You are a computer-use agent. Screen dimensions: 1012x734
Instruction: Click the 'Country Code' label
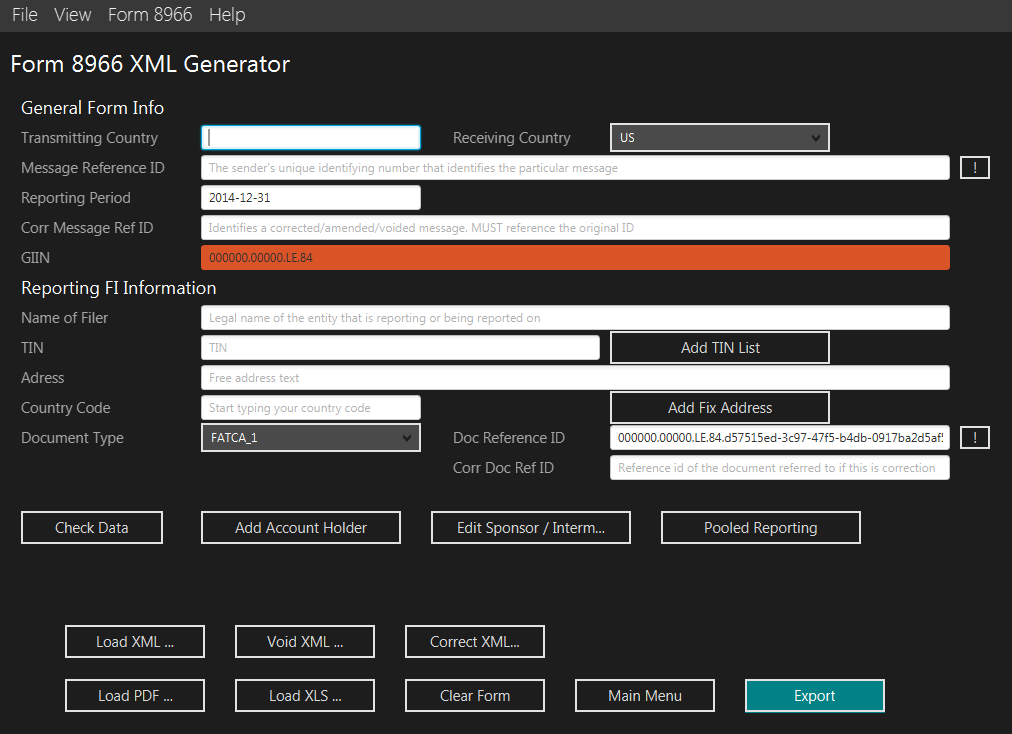pyautogui.click(x=65, y=408)
